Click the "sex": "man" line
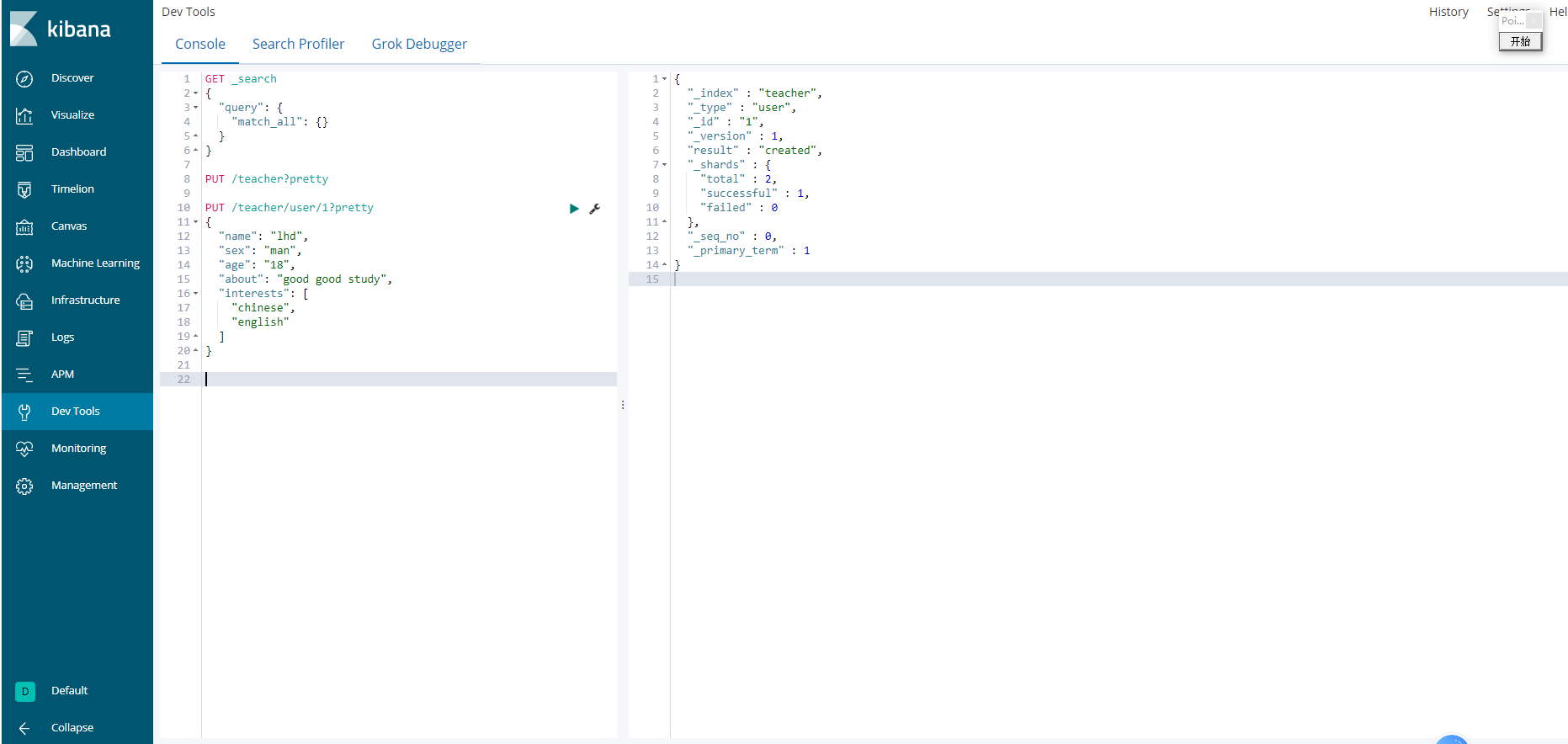The width and height of the screenshot is (1568, 744). click(x=260, y=251)
